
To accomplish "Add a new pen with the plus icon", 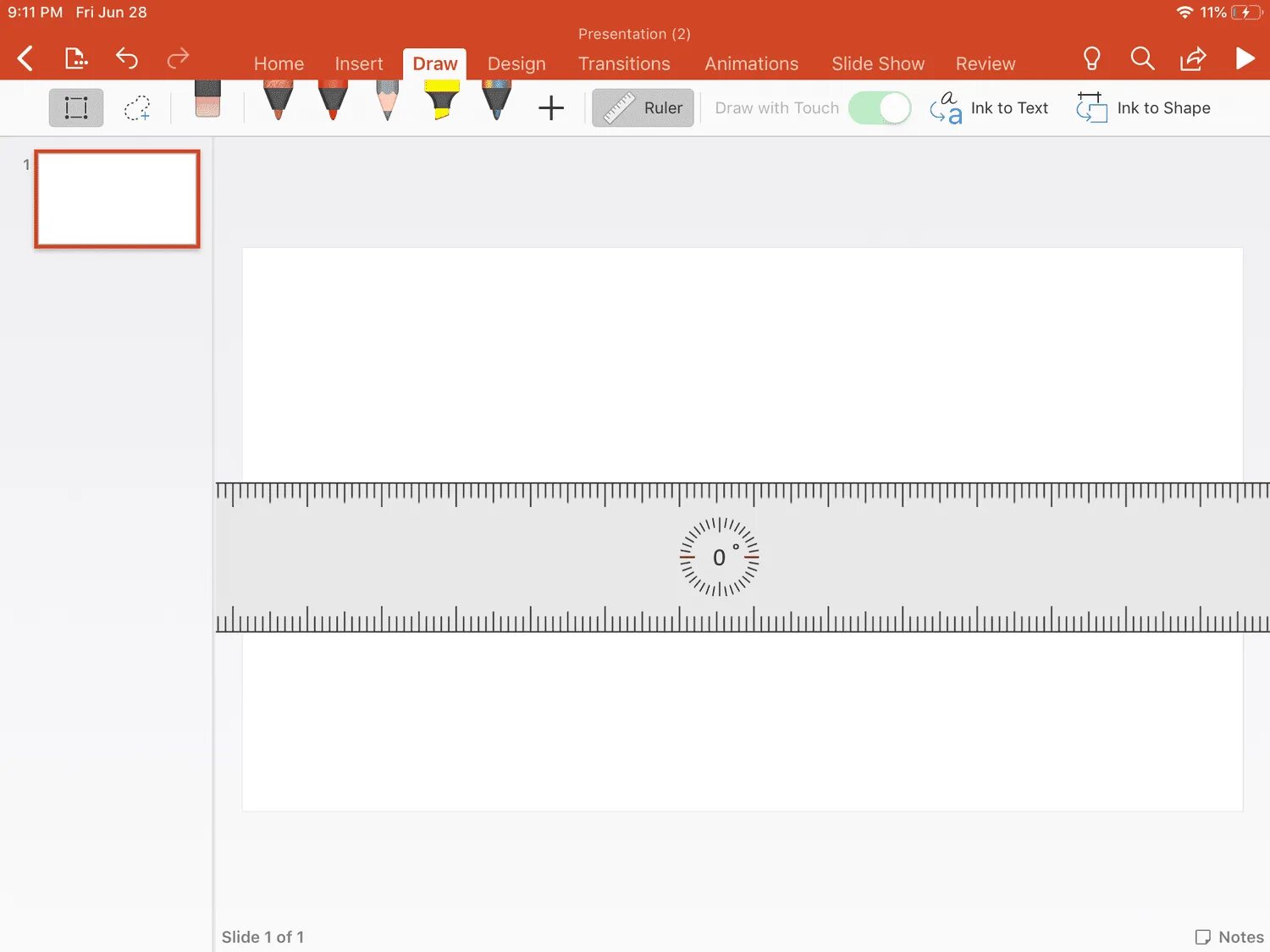I will [551, 108].
